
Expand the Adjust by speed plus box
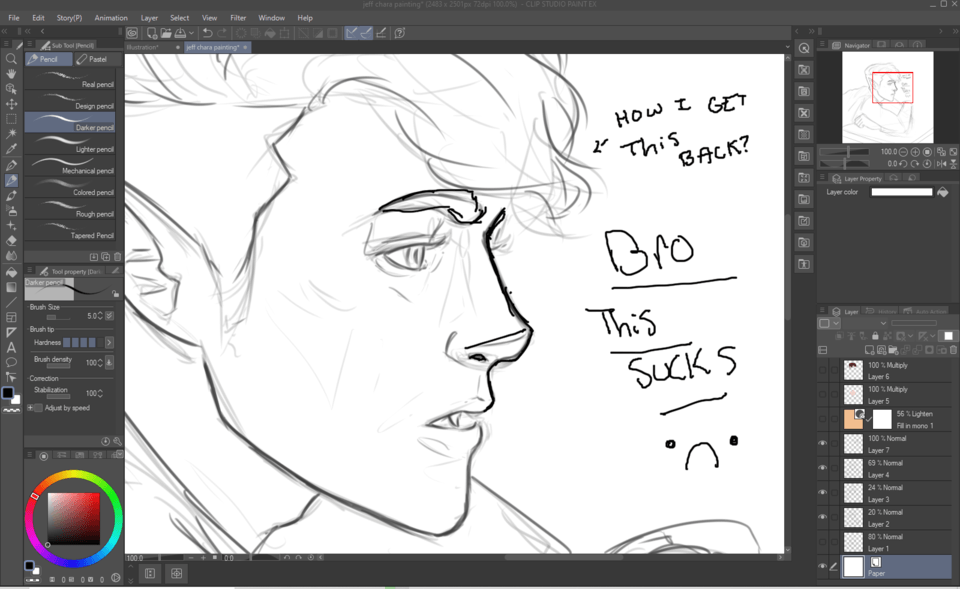tap(29, 408)
